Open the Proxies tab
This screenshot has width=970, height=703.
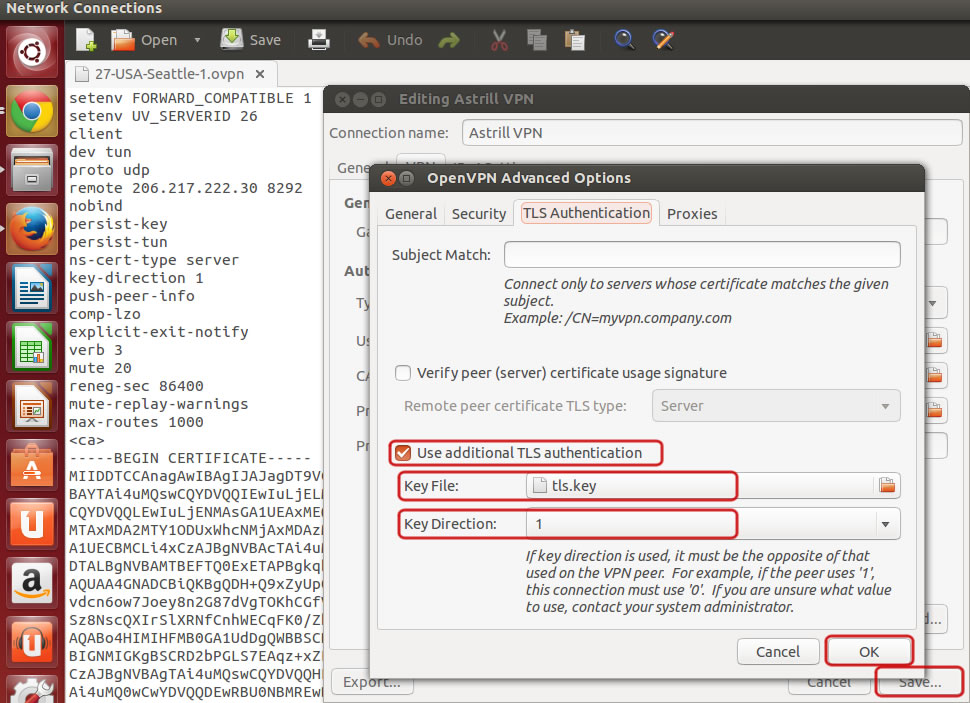[x=692, y=214]
